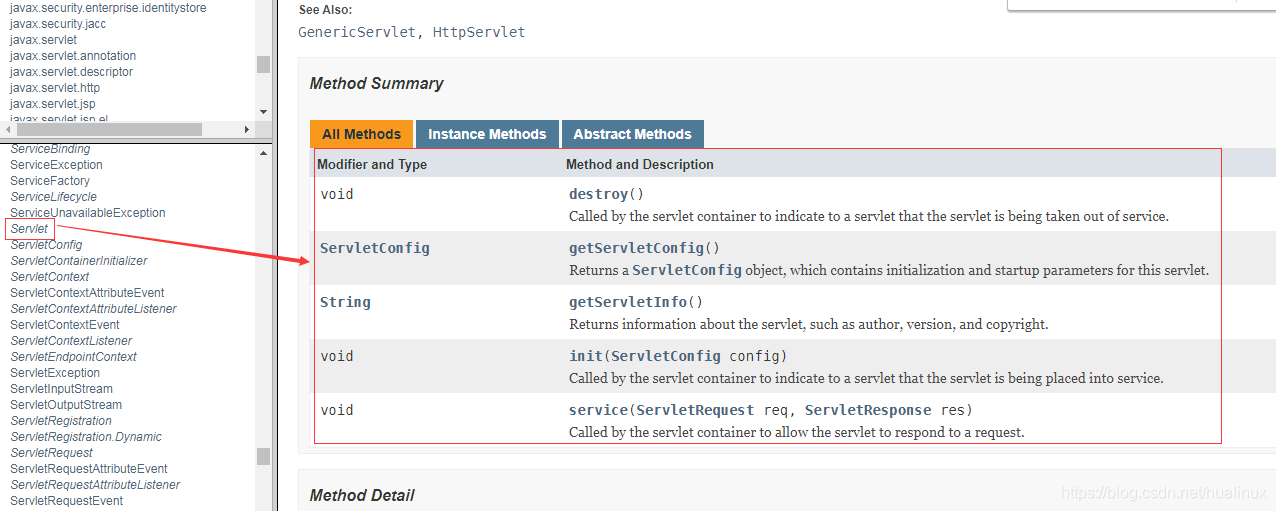Screen dimensions: 1276x511
Task: Switch to Abstract Methods tab
Action: (x=632, y=134)
